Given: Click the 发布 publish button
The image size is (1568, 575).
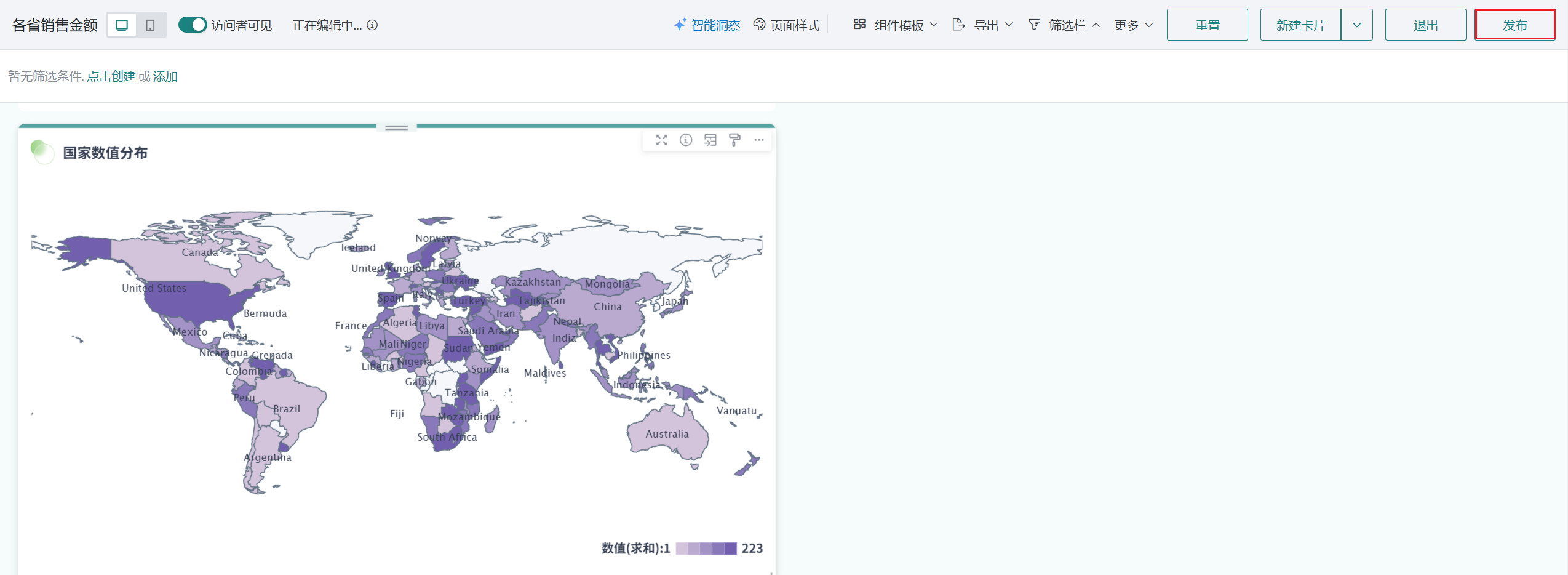Looking at the screenshot, I should pos(1514,25).
